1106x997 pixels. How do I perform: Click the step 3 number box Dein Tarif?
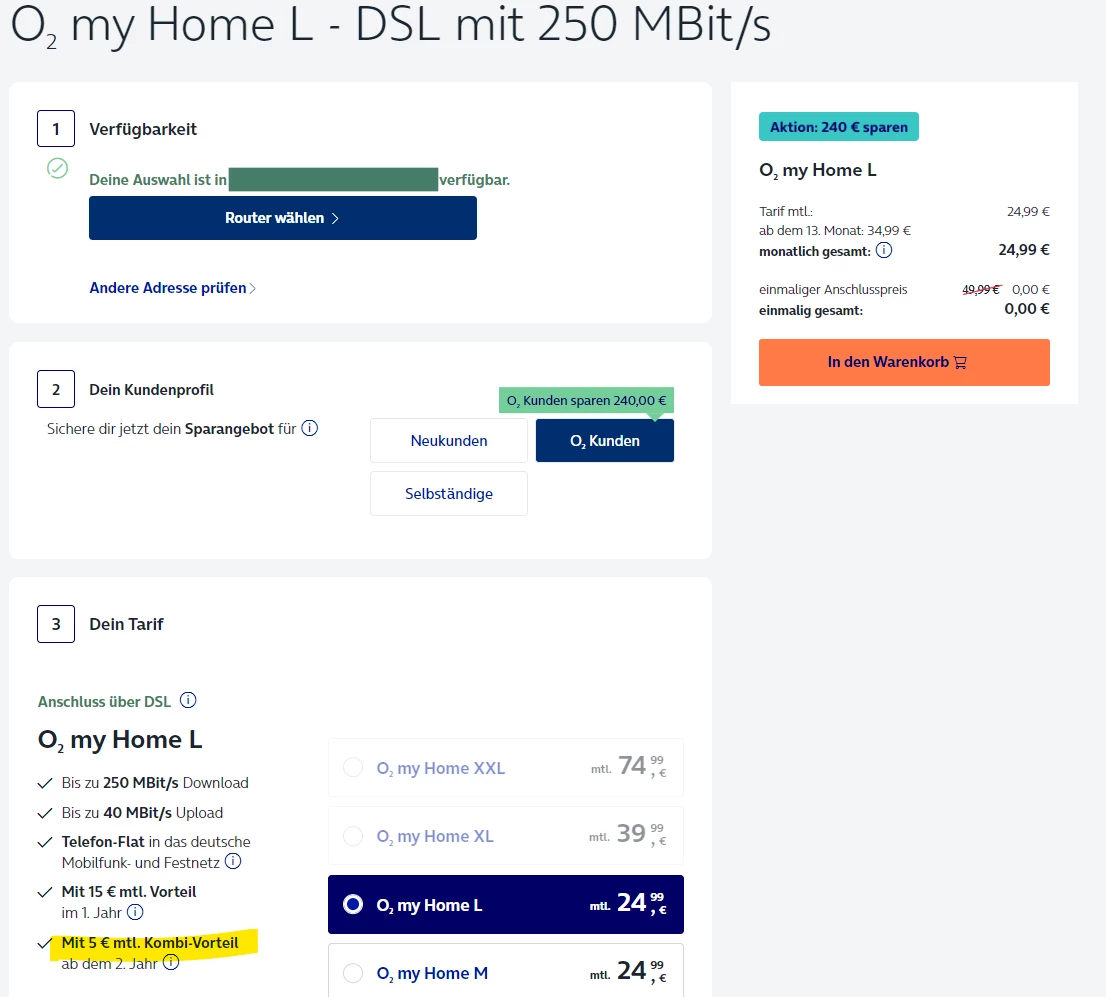tap(56, 624)
